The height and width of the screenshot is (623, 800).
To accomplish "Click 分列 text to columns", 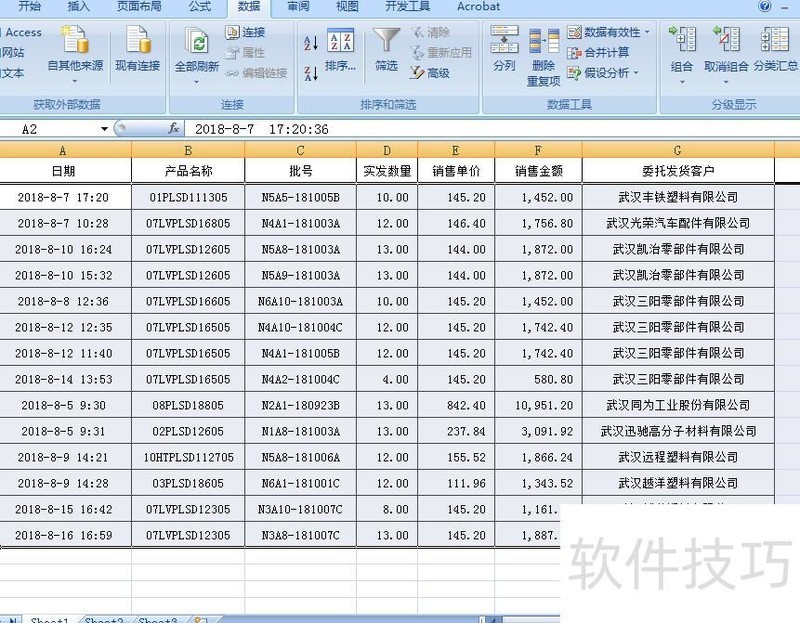I will click(504, 50).
